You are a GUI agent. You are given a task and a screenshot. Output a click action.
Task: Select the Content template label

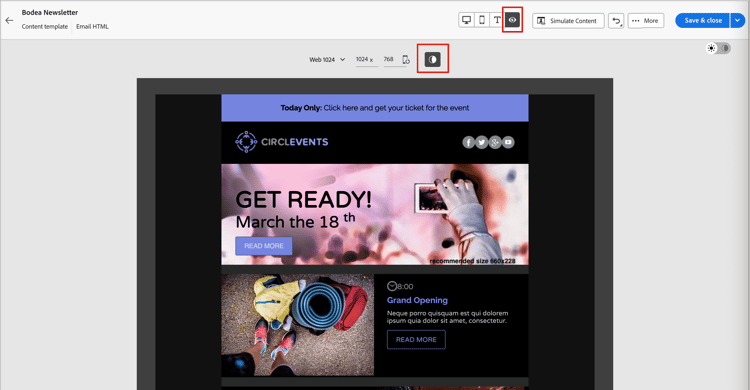[44, 27]
